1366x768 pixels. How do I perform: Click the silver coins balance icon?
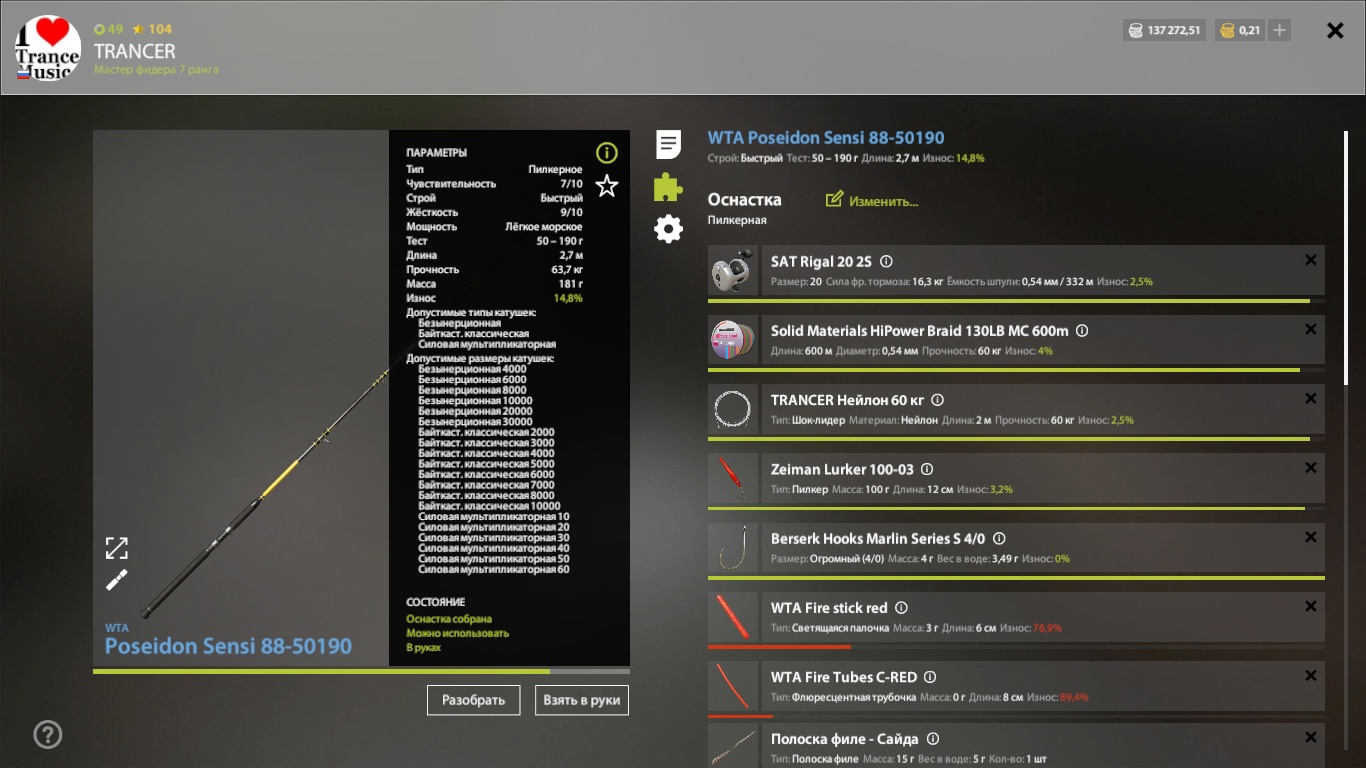pos(1135,30)
